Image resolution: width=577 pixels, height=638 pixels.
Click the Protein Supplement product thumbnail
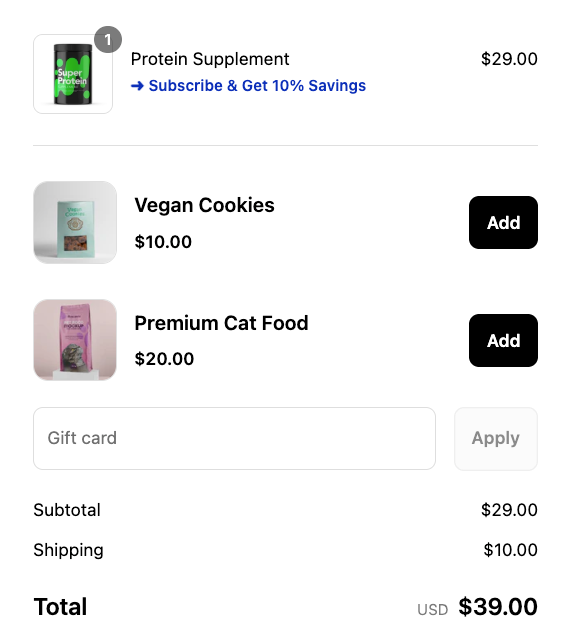(x=73, y=74)
